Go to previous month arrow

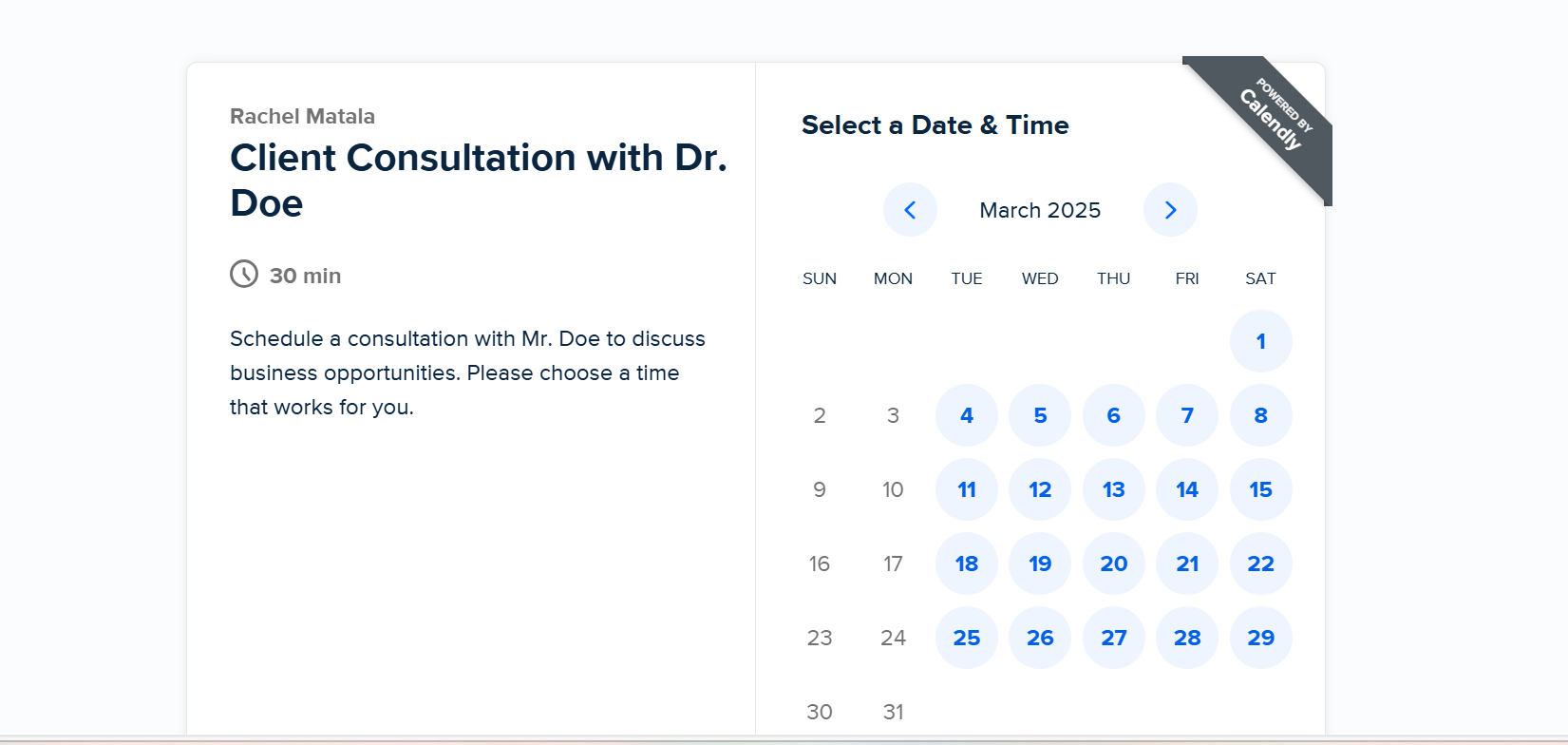pos(910,210)
